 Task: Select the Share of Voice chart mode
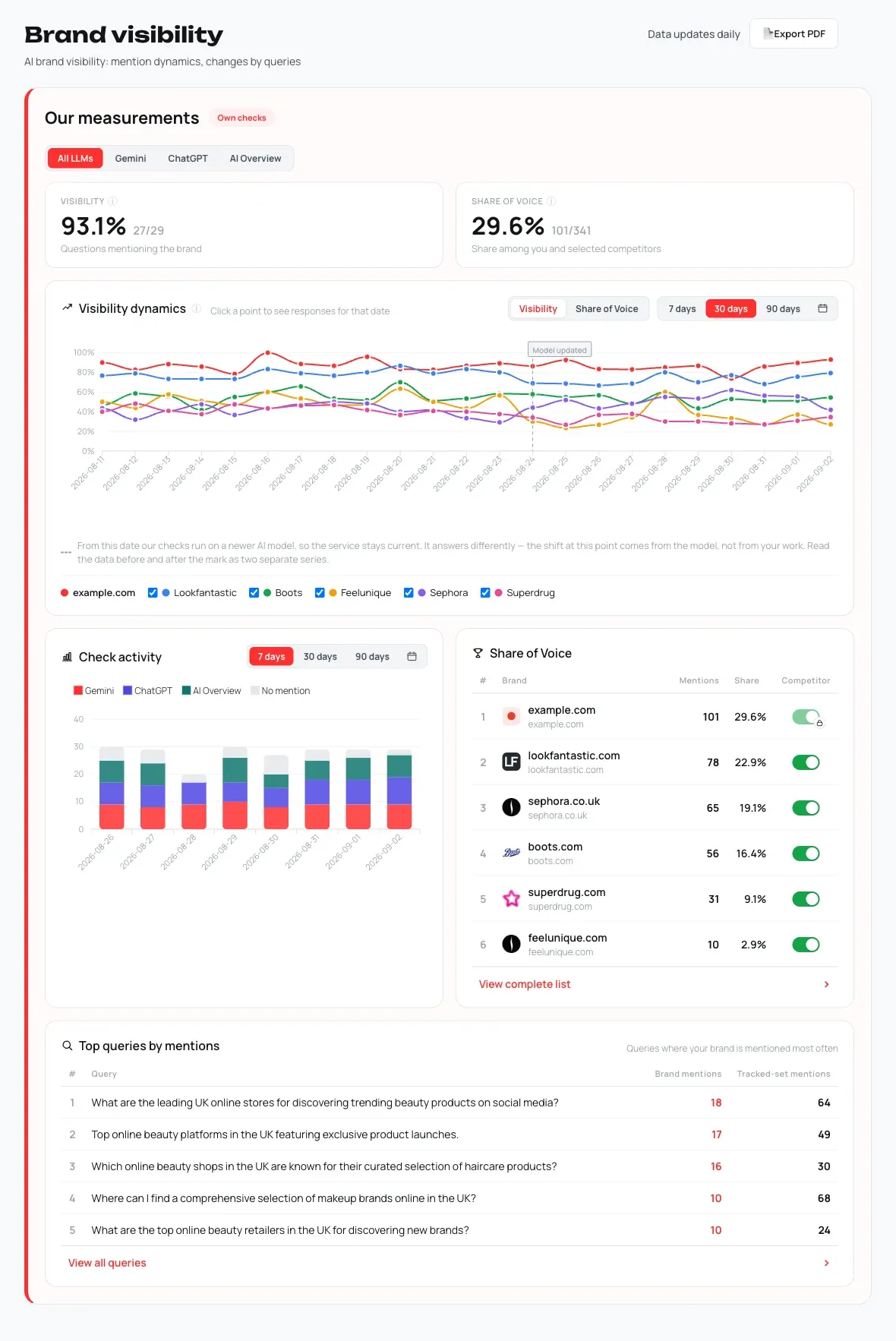(607, 309)
